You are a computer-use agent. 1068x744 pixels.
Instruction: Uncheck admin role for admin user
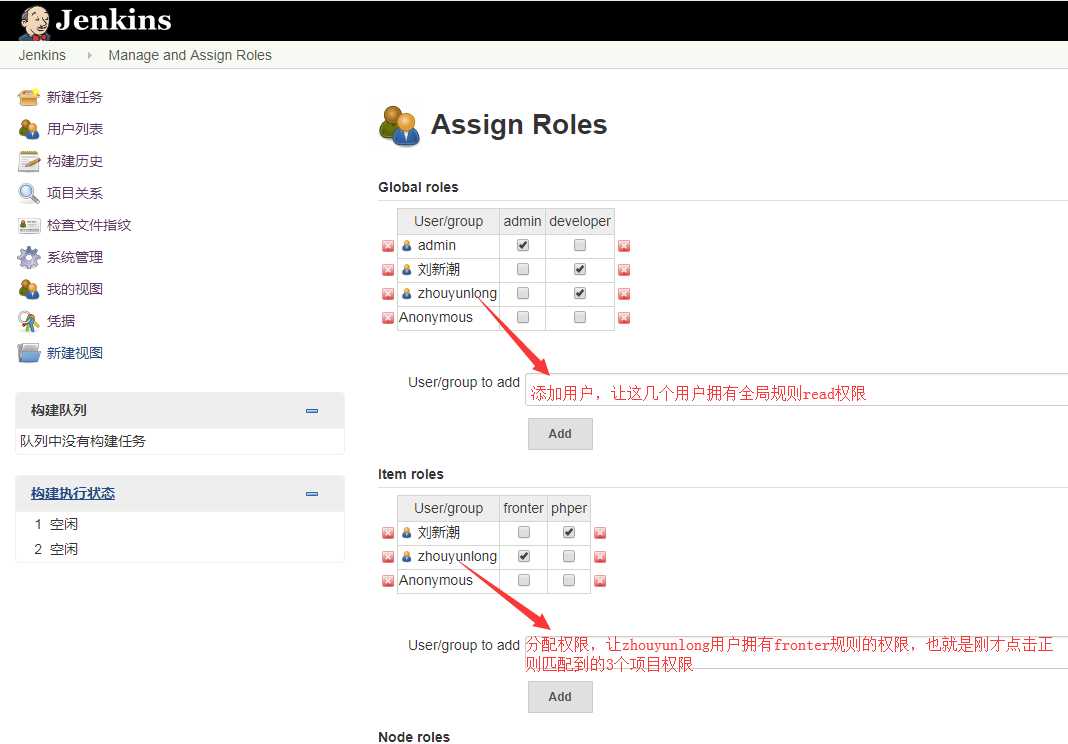(522, 245)
